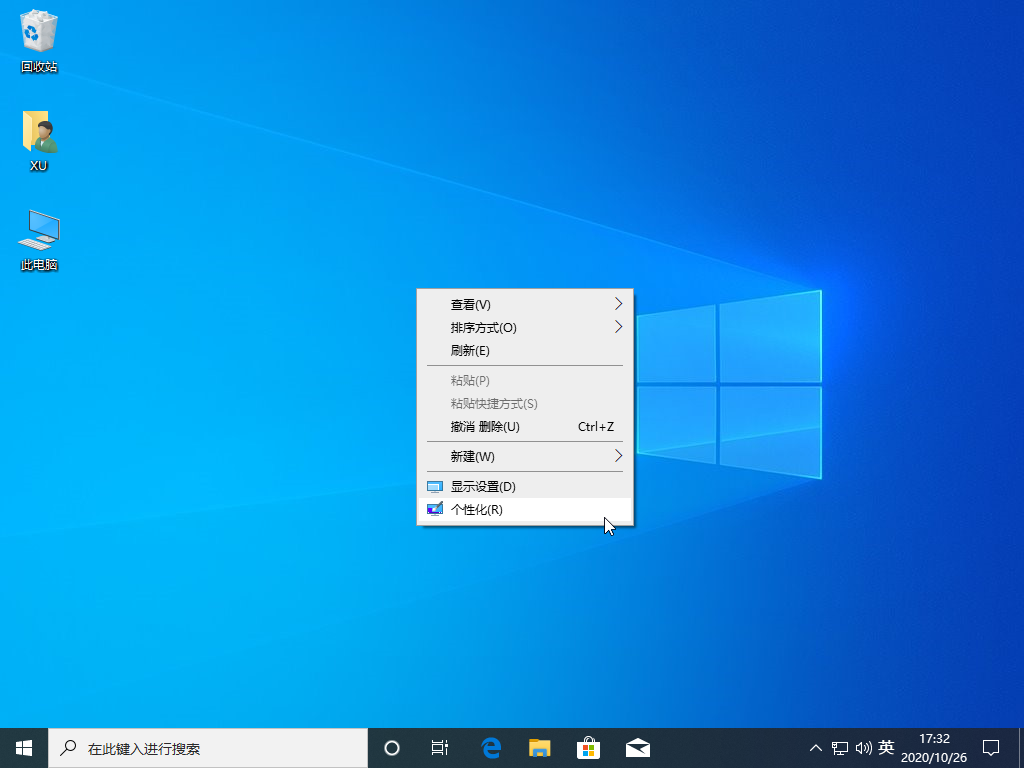This screenshot has width=1024, height=768.
Task: Open the Action Center notifications
Action: point(989,747)
